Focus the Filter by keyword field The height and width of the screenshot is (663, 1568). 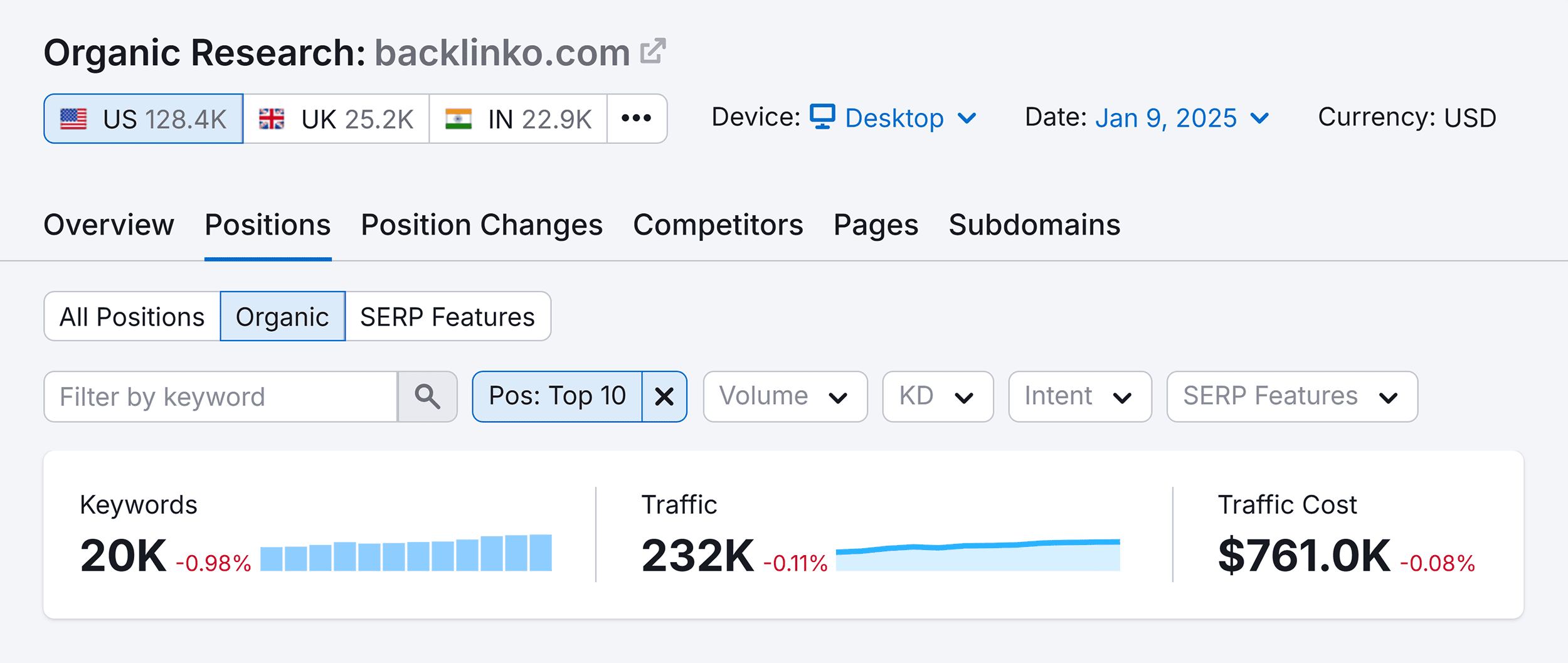pyautogui.click(x=221, y=396)
